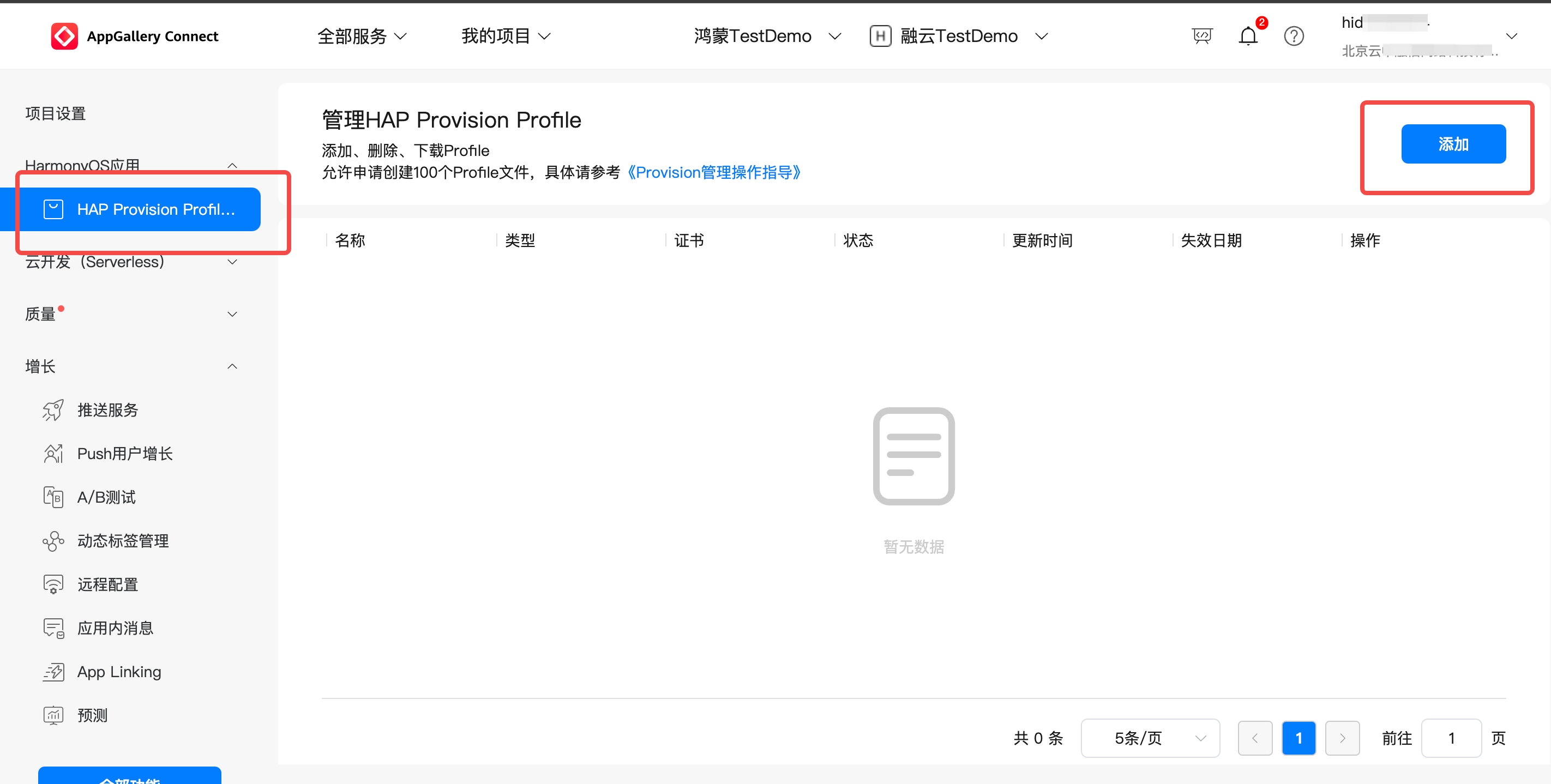Viewport: 1551px width, 784px height.
Task: Open 预测 menu item
Action: [92, 715]
